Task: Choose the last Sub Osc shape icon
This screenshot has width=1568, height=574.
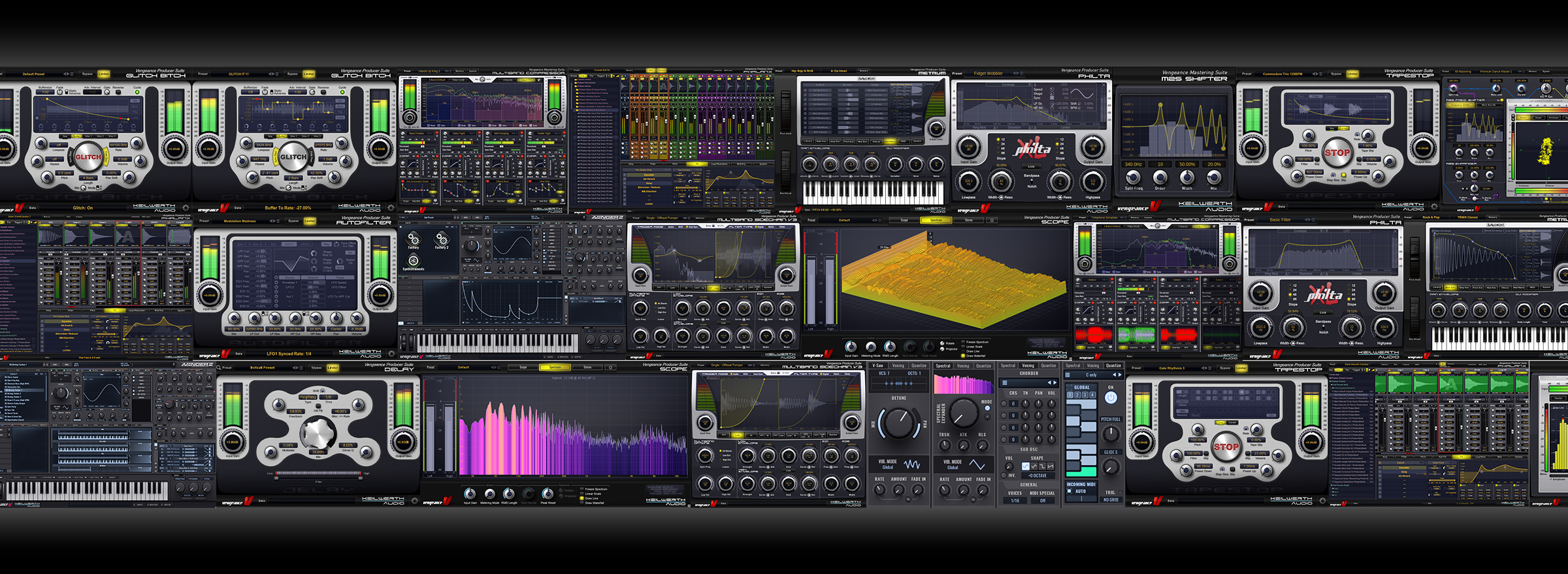Action: (x=1051, y=466)
